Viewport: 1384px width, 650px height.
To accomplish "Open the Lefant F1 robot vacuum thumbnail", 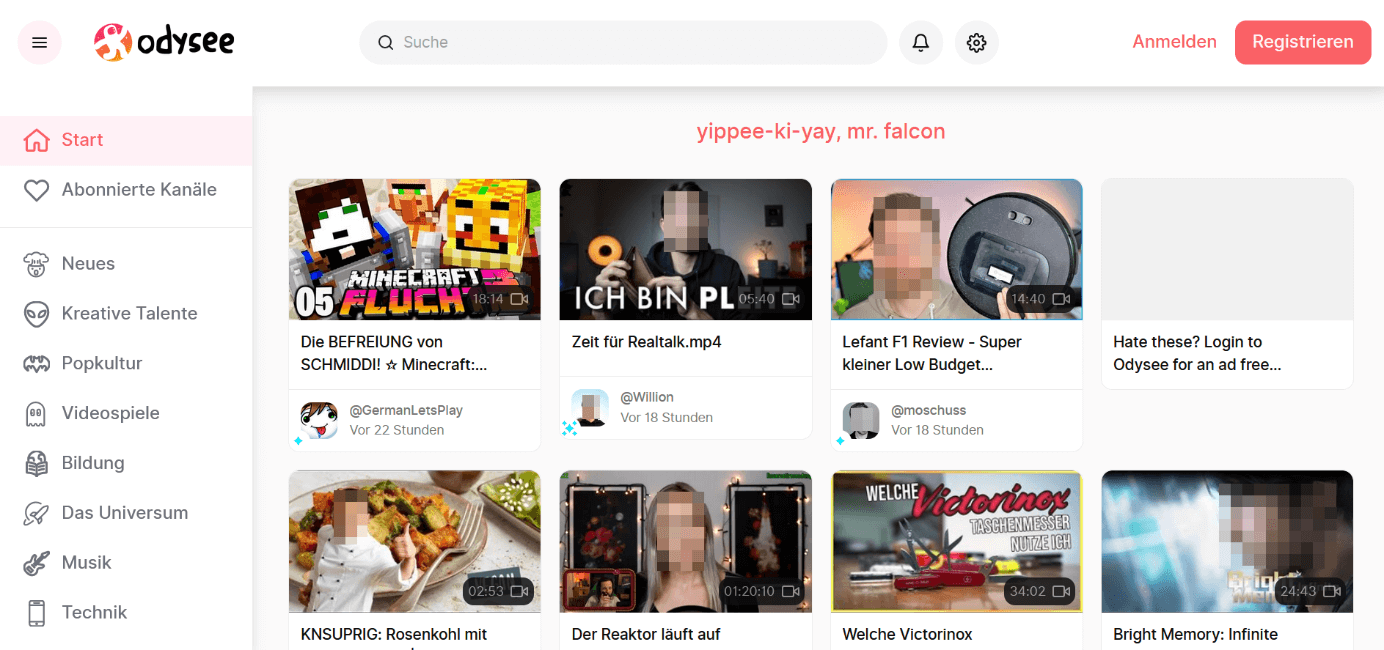I will click(x=956, y=249).
